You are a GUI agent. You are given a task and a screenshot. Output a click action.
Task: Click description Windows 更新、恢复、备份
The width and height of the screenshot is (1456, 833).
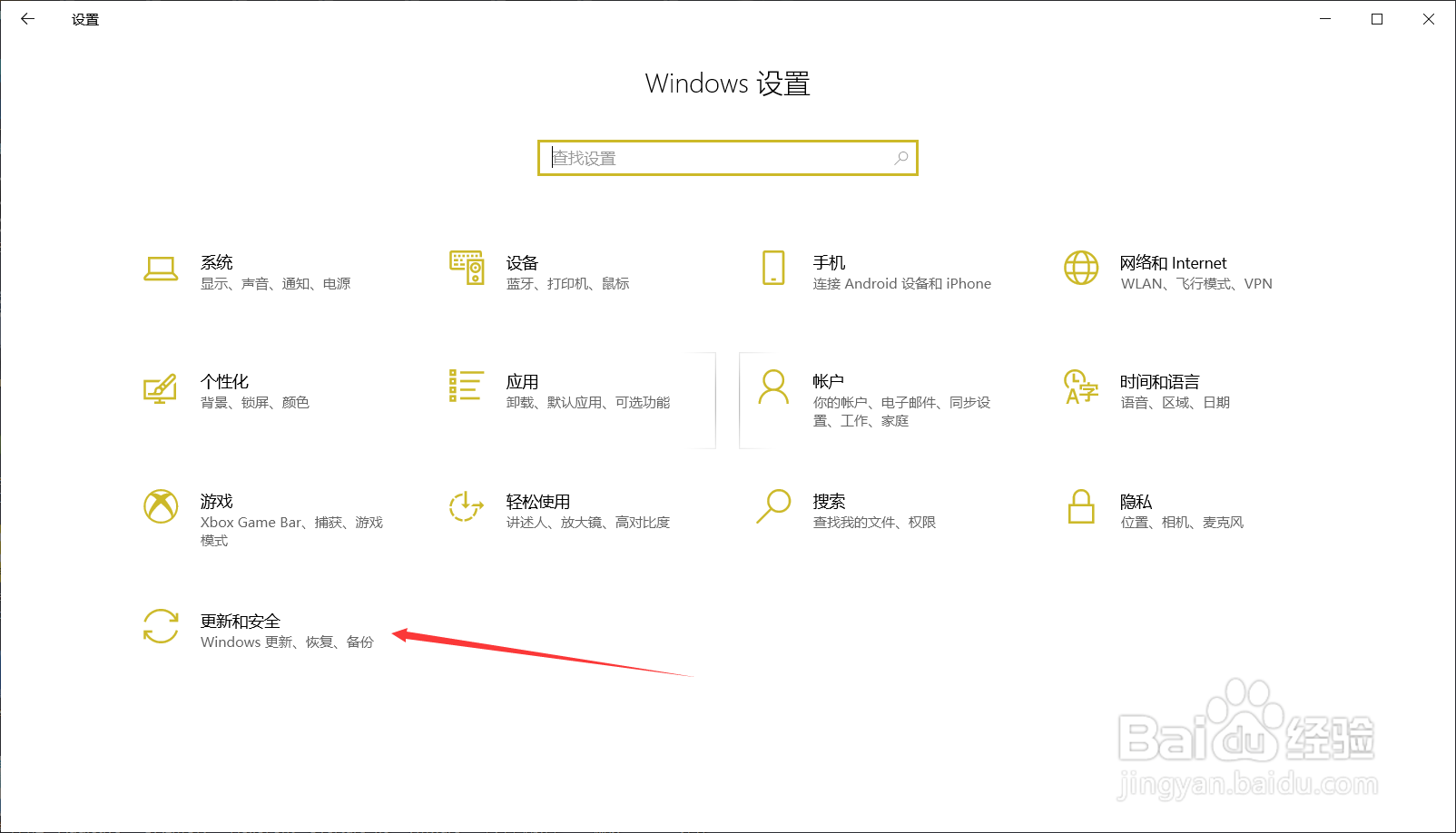pos(288,642)
